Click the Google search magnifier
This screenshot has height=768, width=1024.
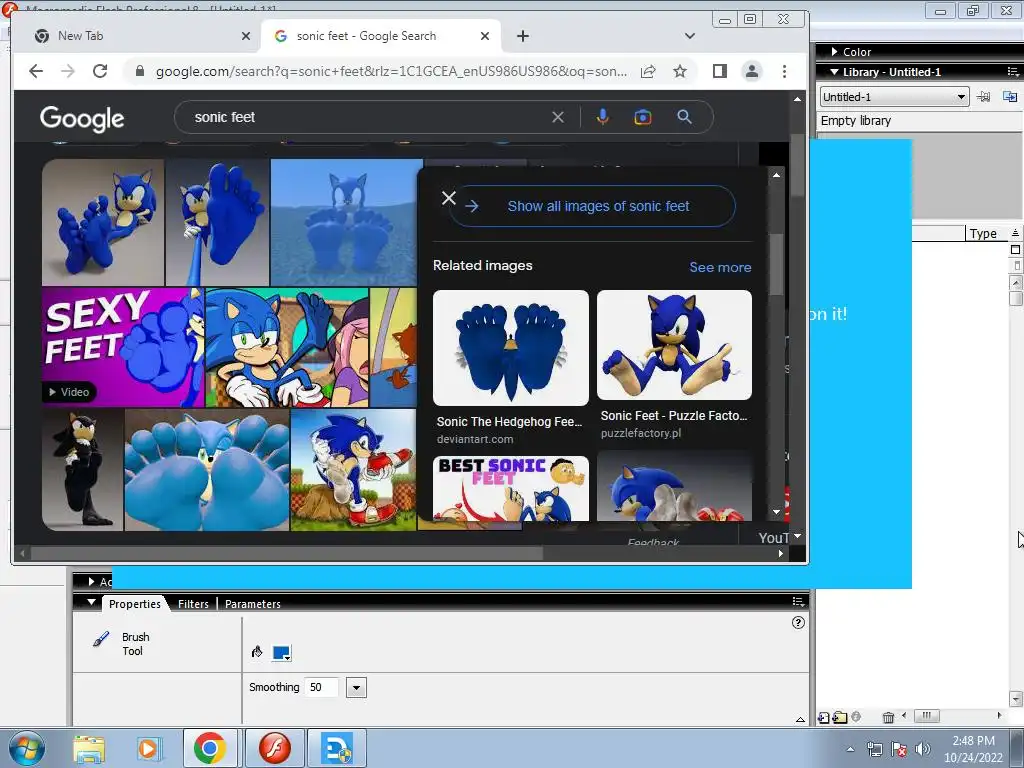tap(684, 117)
